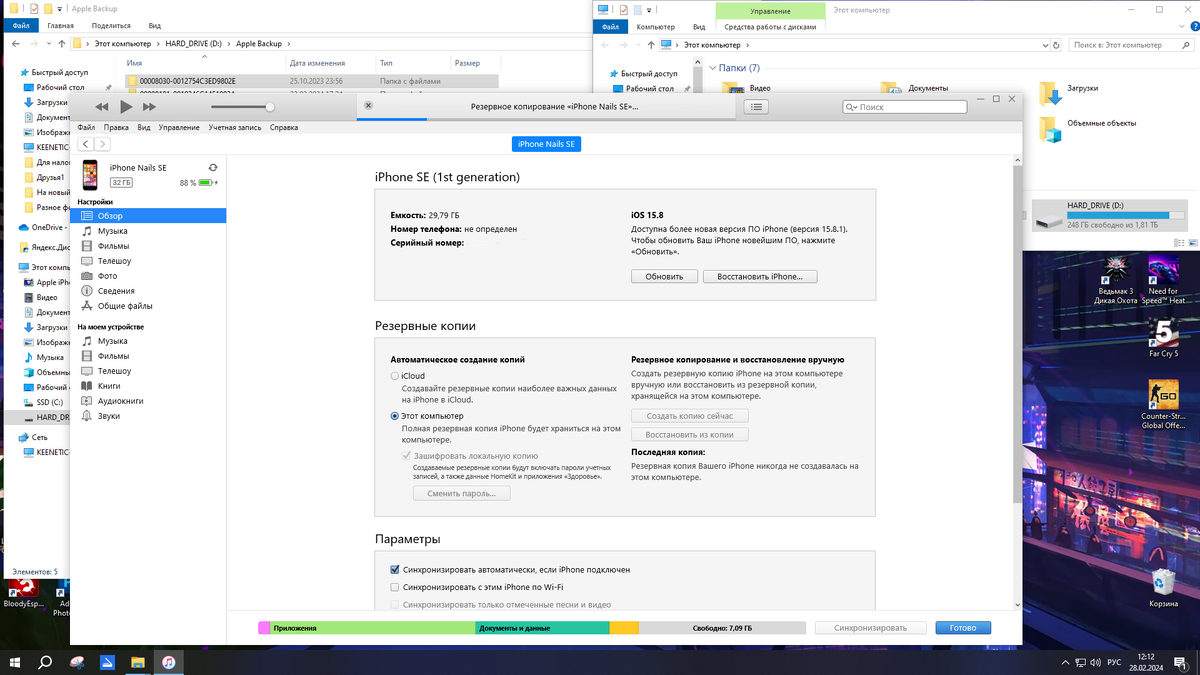Open the Поделиться tab in Apple Backup window
This screenshot has width=1200, height=675.
coord(110,26)
